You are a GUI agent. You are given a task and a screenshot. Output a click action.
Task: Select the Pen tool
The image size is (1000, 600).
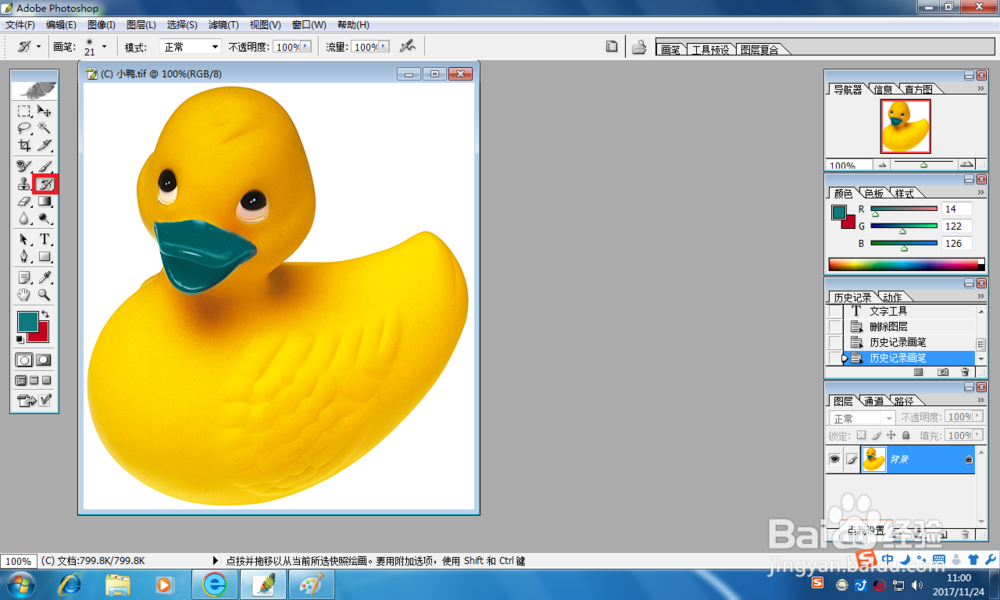pos(24,257)
